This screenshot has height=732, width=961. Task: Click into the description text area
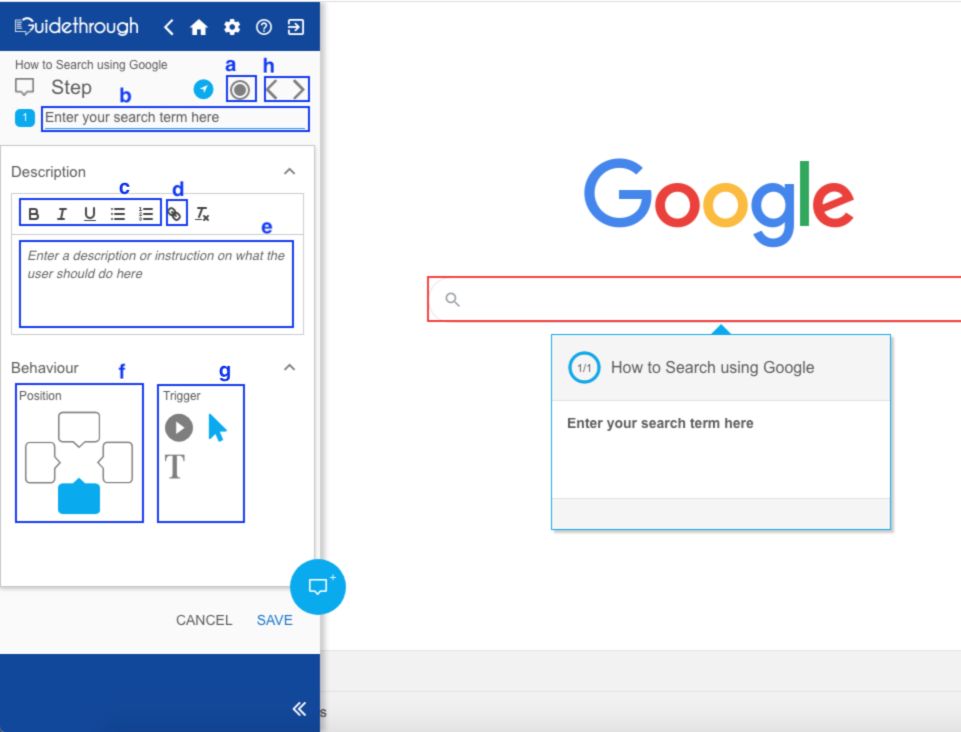pyautogui.click(x=156, y=284)
